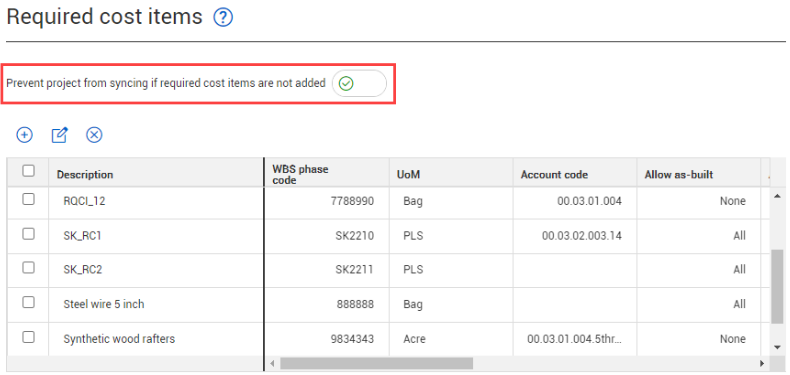Image resolution: width=790 pixels, height=375 pixels.
Task: Toggle prevent project from syncing switch
Action: (x=359, y=84)
